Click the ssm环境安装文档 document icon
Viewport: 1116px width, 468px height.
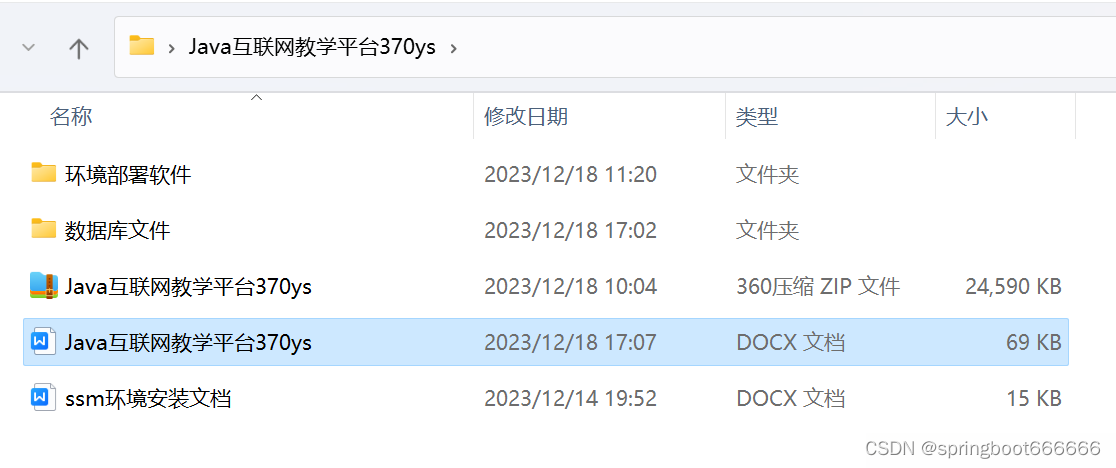pos(43,398)
